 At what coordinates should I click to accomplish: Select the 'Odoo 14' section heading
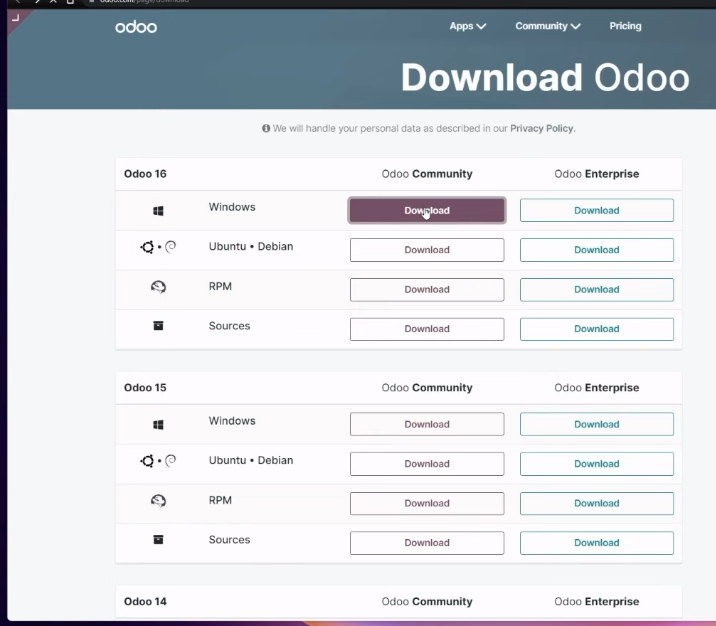pos(145,601)
